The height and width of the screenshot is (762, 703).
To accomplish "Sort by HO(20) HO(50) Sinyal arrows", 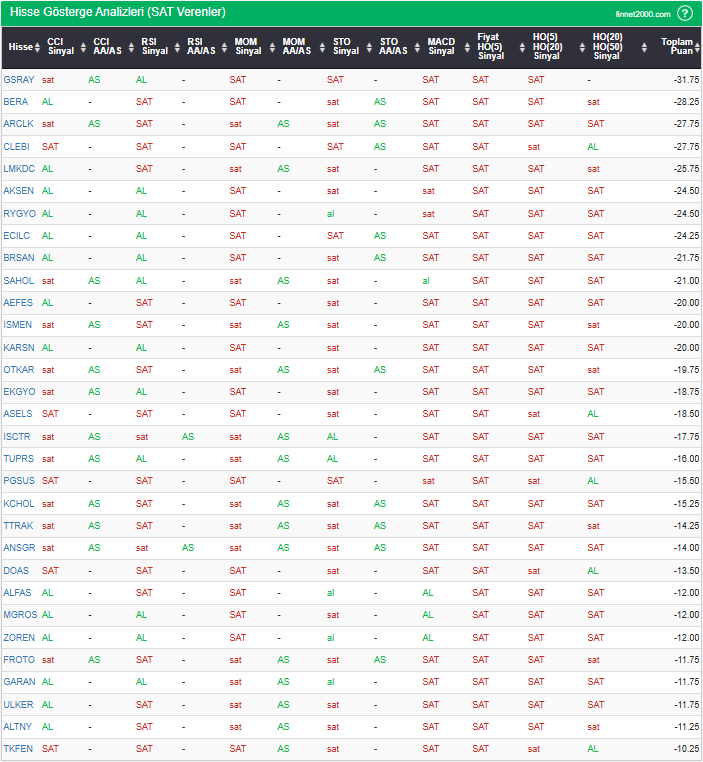I will click(644, 47).
